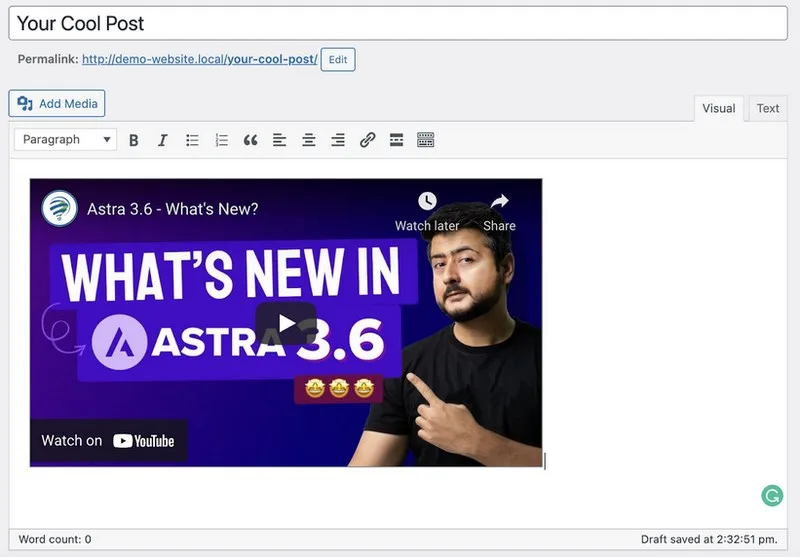800x557 pixels.
Task: Play the embedded Astra 3.6 video
Action: coord(286,323)
